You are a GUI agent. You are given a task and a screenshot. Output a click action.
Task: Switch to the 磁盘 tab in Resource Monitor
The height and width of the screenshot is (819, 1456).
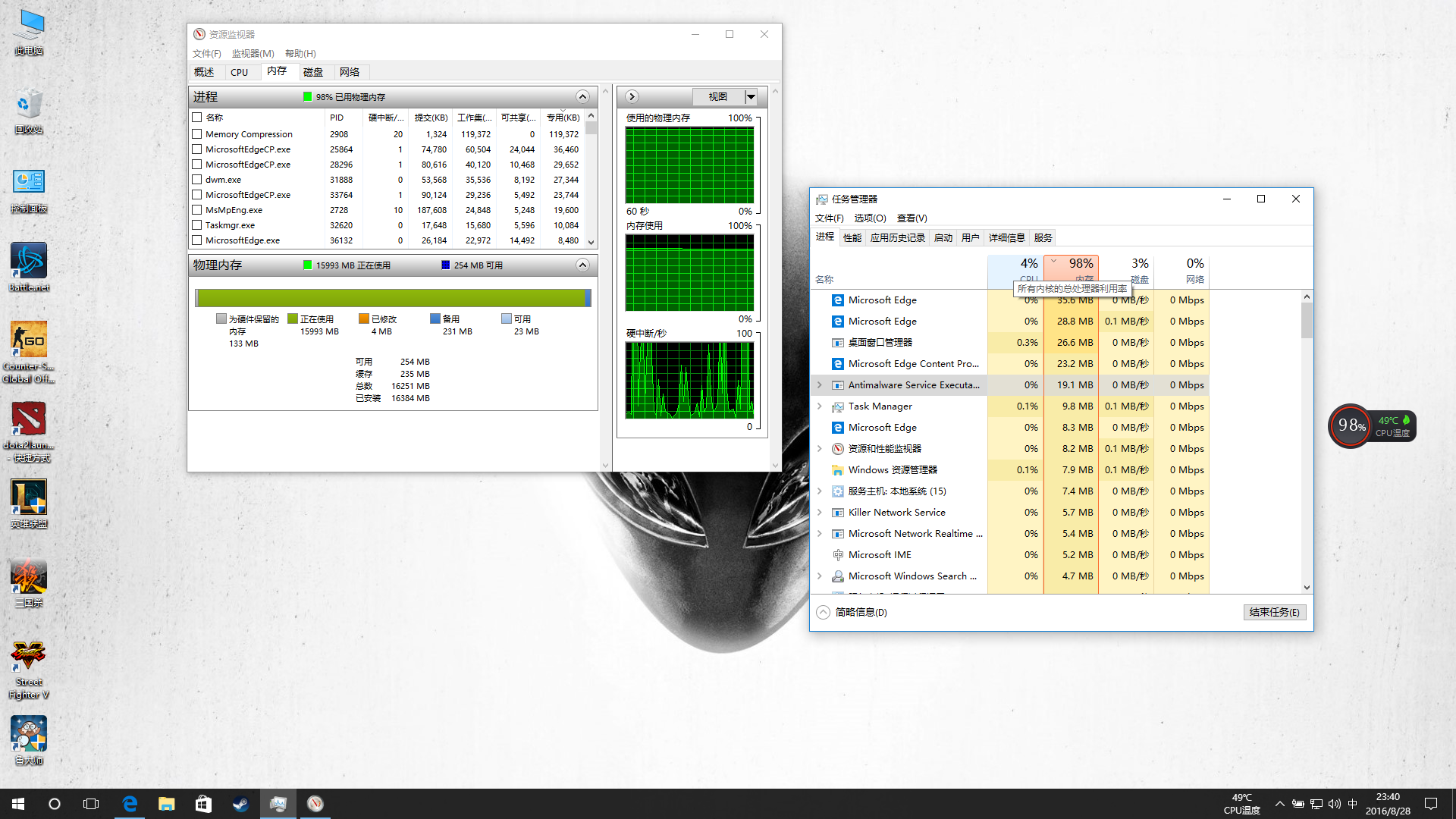(313, 72)
